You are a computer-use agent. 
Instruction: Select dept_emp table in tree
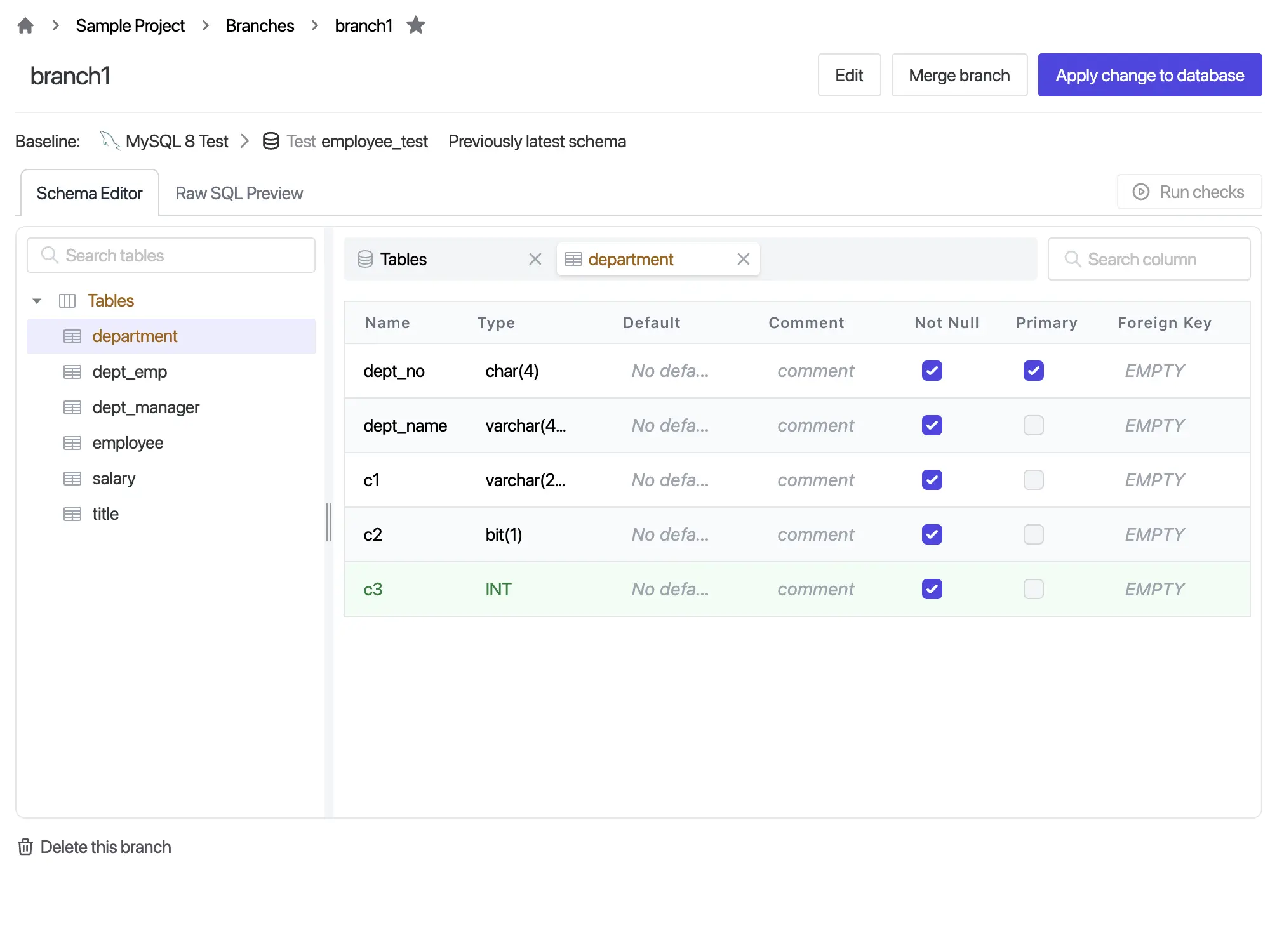point(171,372)
